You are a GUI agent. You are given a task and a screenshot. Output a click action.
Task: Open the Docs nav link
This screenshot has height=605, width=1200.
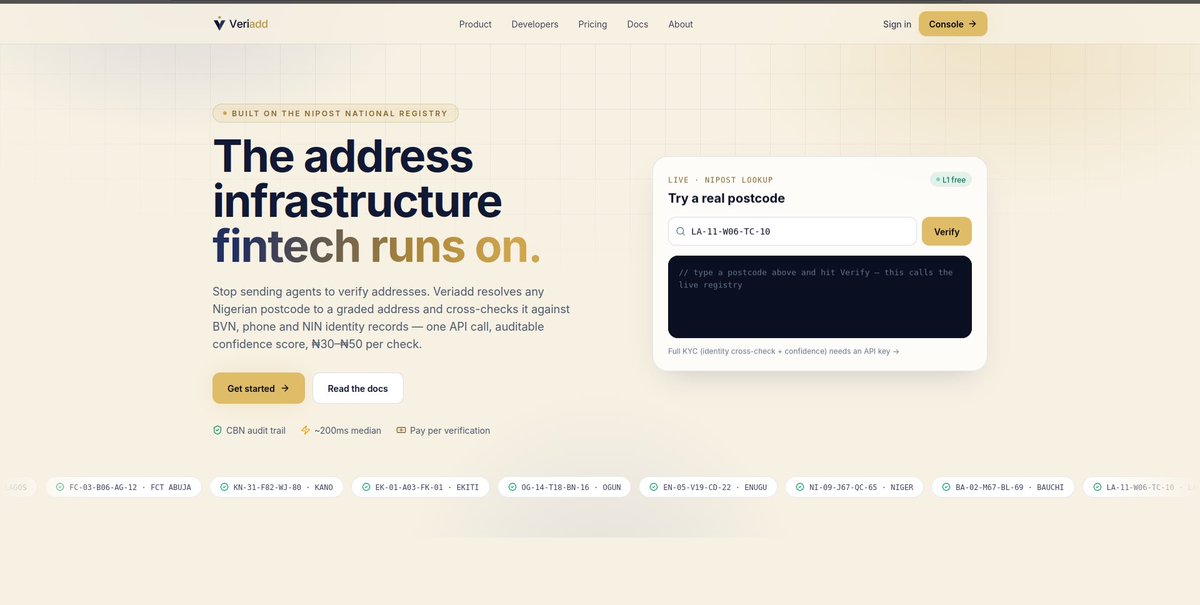point(638,24)
